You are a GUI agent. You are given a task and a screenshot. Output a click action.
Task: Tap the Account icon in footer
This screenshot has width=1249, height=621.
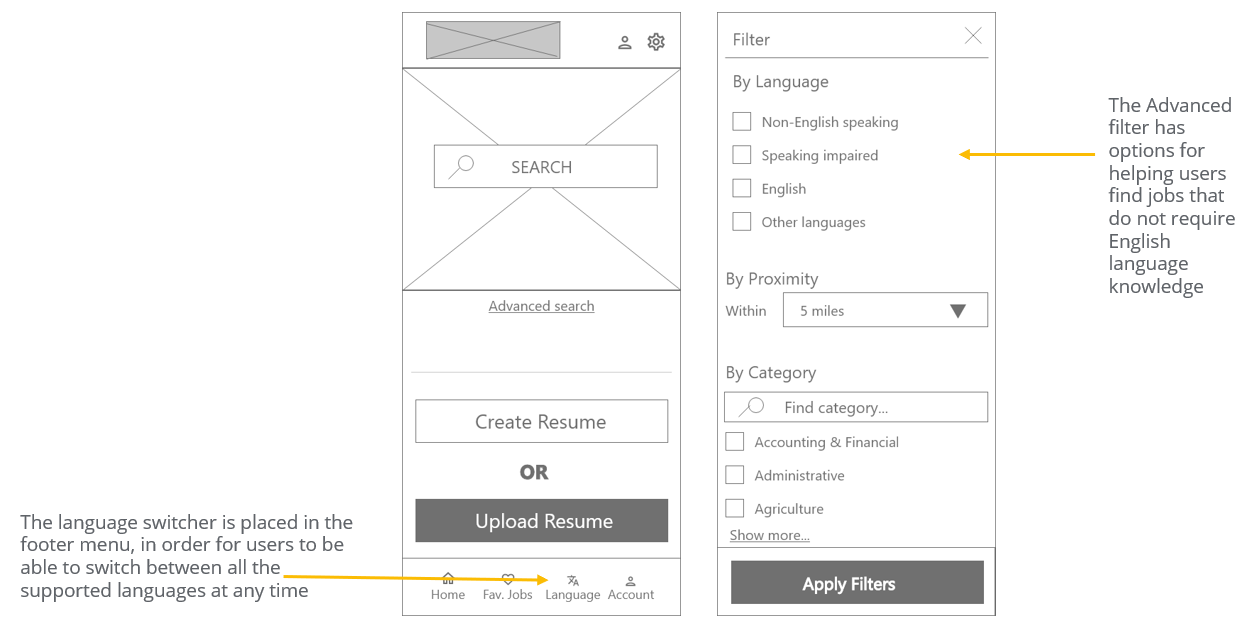coord(631,580)
